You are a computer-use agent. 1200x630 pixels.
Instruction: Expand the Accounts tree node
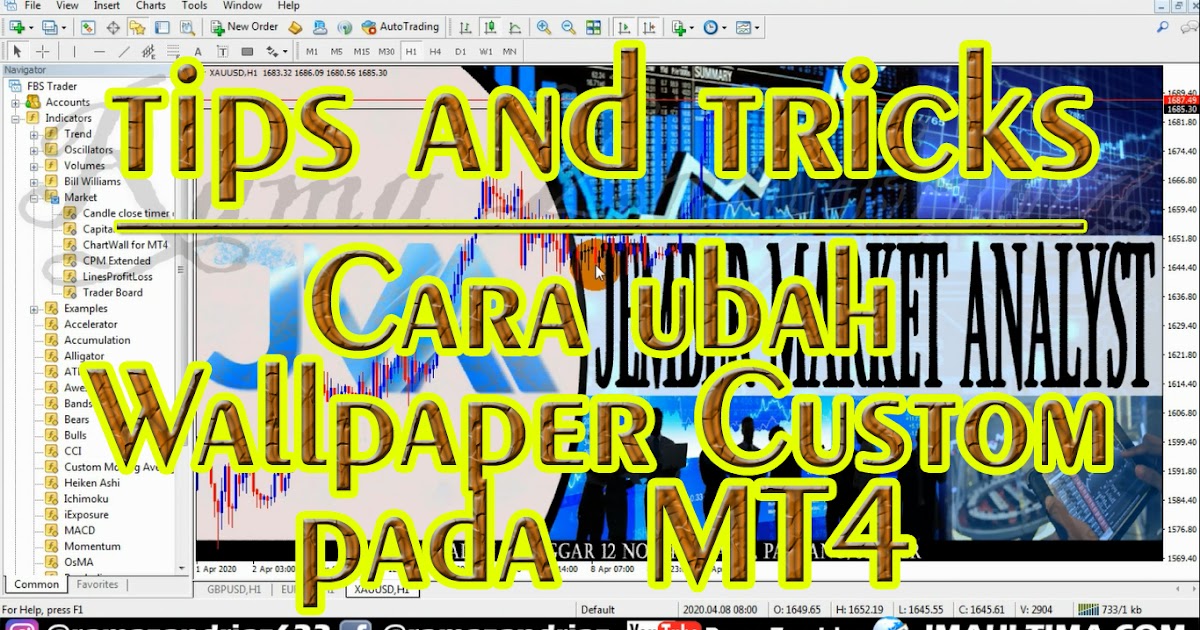tap(16, 102)
